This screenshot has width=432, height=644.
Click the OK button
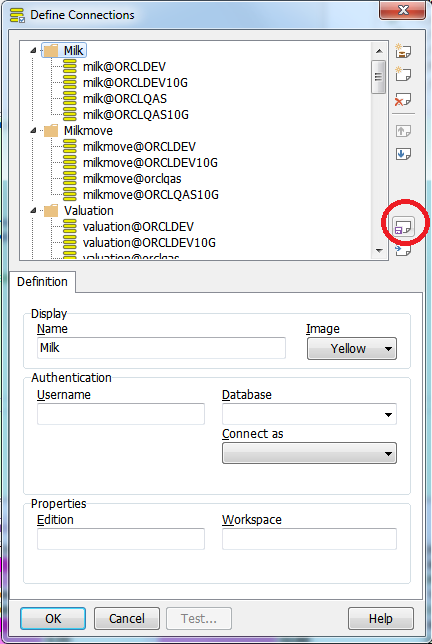(x=53, y=619)
